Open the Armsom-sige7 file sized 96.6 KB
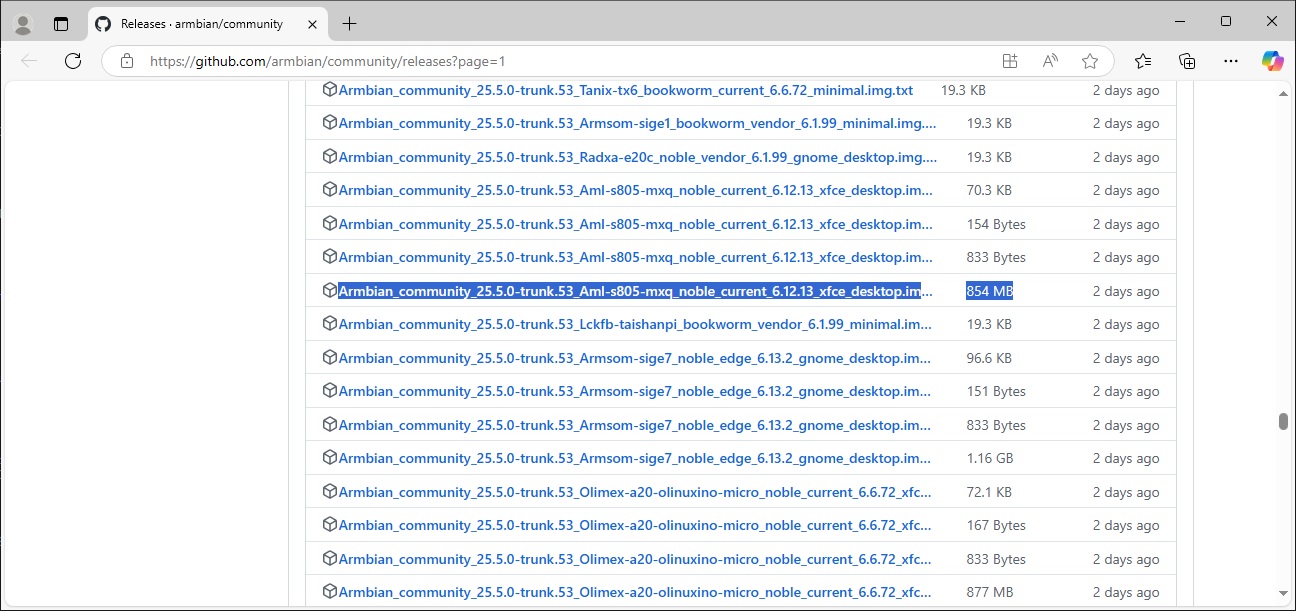This screenshot has height=611, width=1296. (x=636, y=358)
